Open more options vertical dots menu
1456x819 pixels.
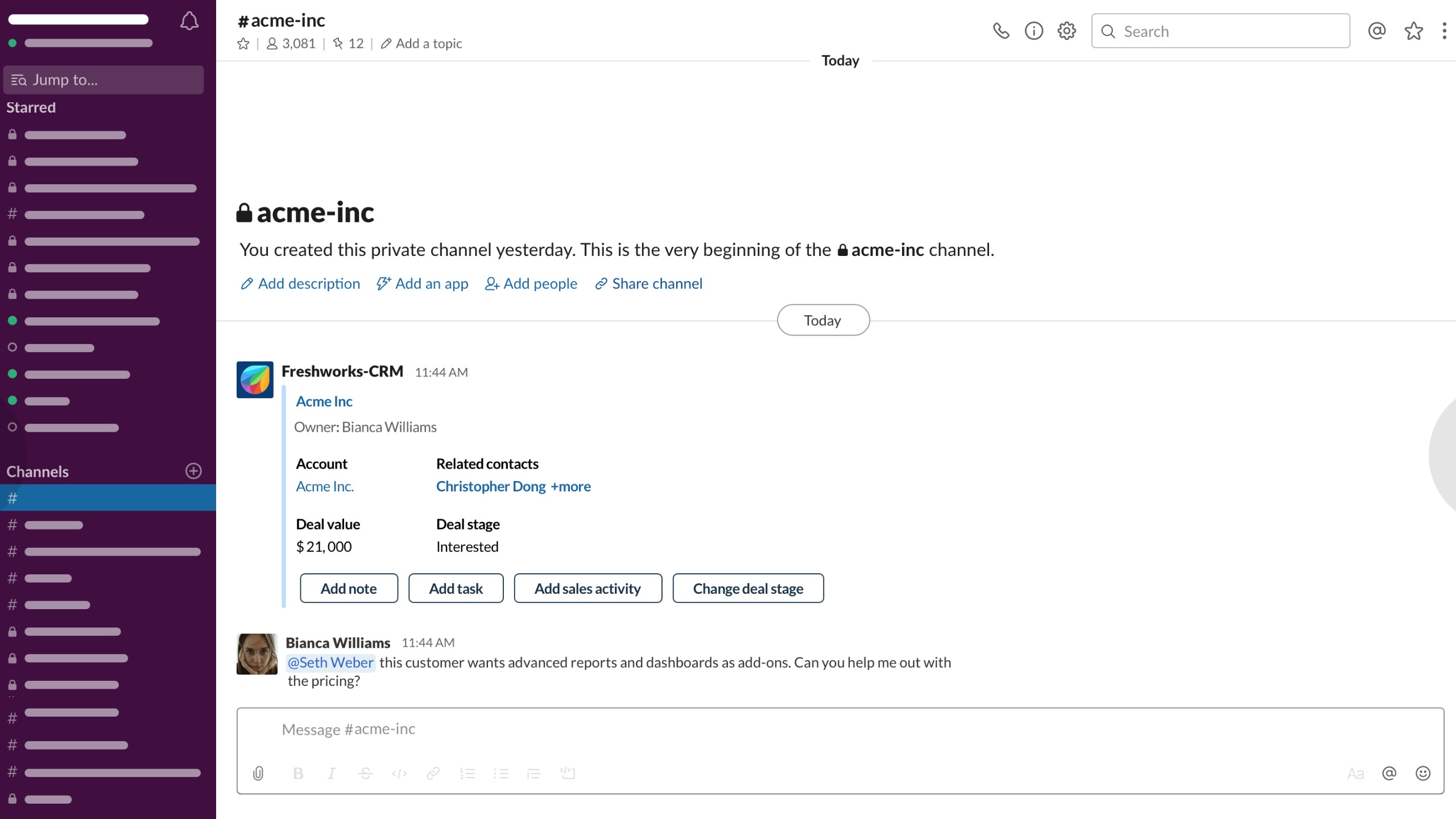tap(1445, 31)
